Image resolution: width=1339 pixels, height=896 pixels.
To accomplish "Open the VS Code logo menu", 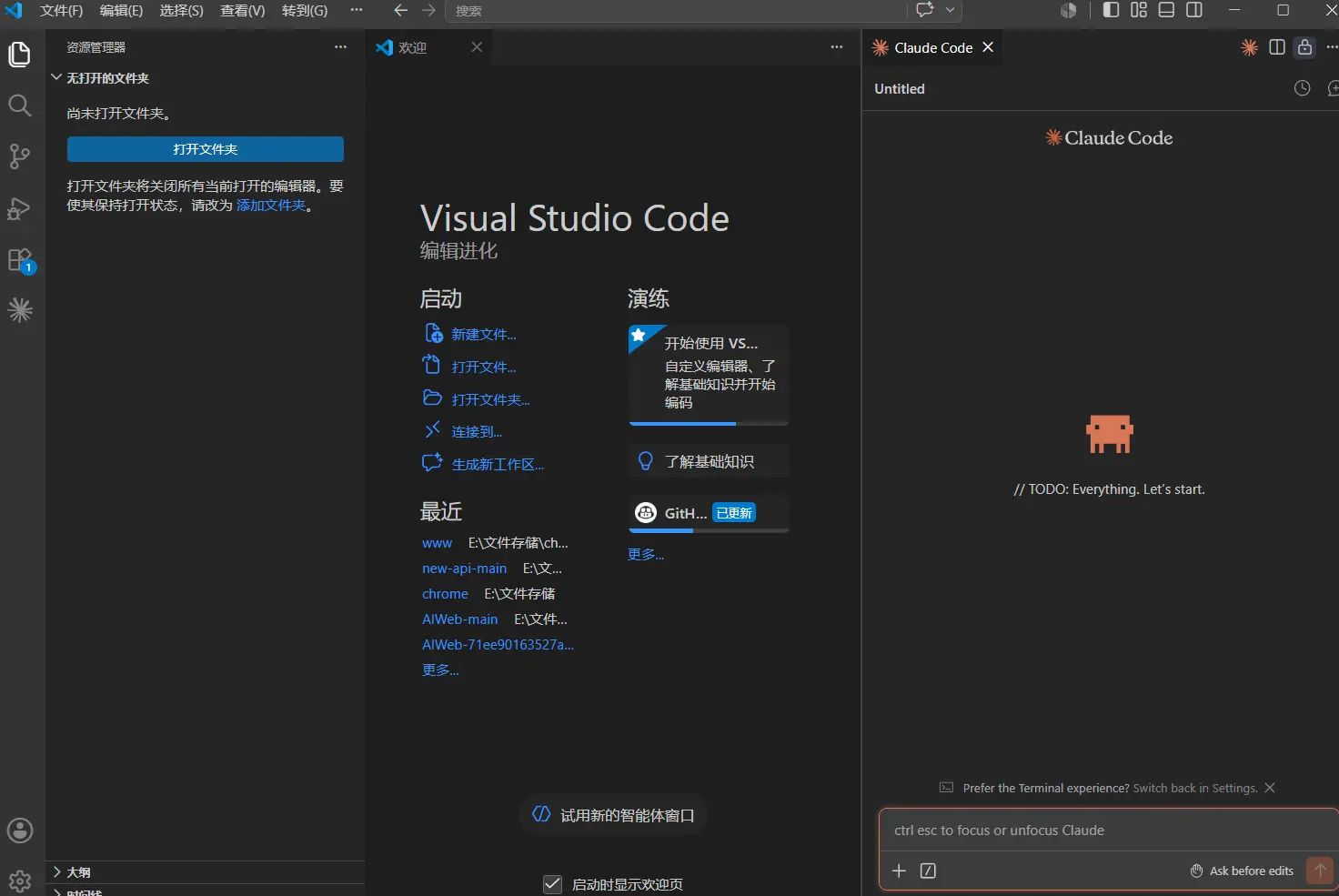I will coord(14,11).
